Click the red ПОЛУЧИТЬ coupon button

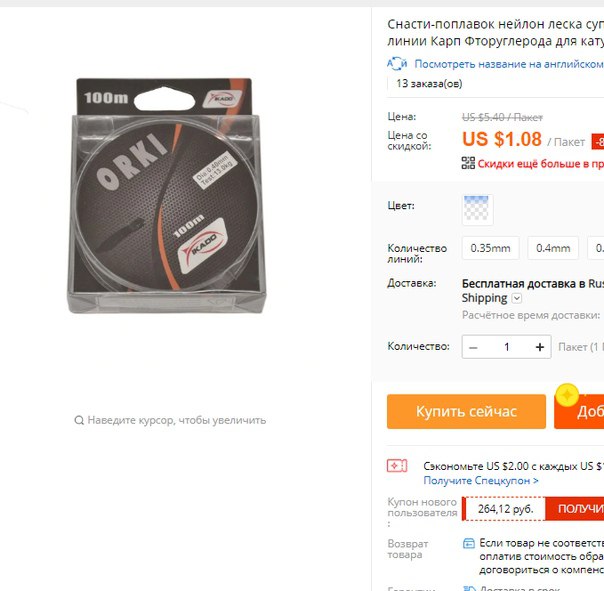[575, 509]
